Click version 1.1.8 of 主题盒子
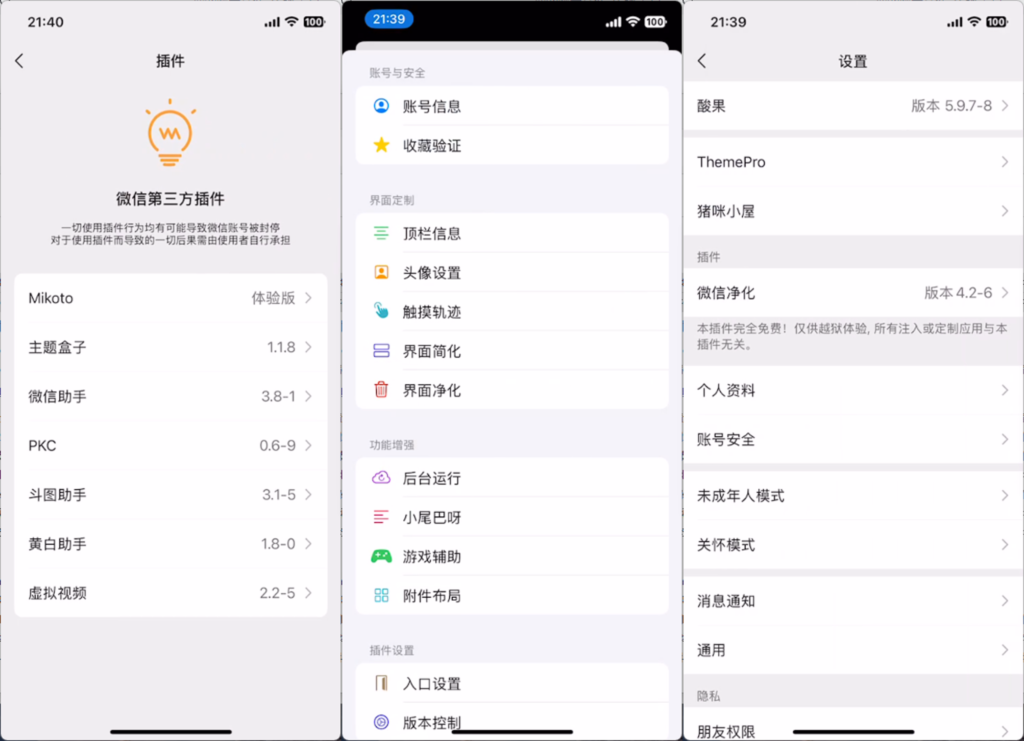The width and height of the screenshot is (1024, 741). (281, 347)
